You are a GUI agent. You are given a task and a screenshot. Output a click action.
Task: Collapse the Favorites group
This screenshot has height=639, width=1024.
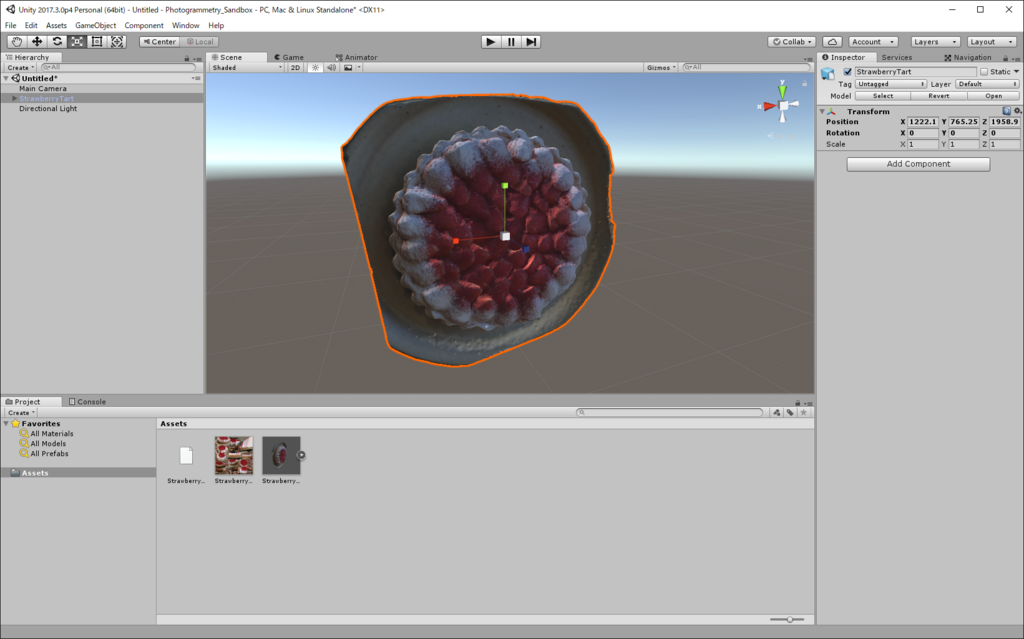[6, 423]
